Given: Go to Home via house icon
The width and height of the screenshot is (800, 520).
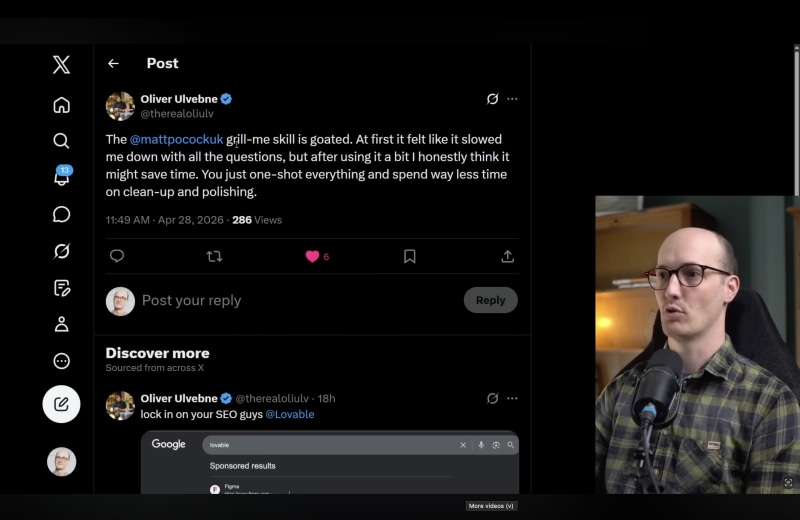Looking at the screenshot, I should 61,105.
